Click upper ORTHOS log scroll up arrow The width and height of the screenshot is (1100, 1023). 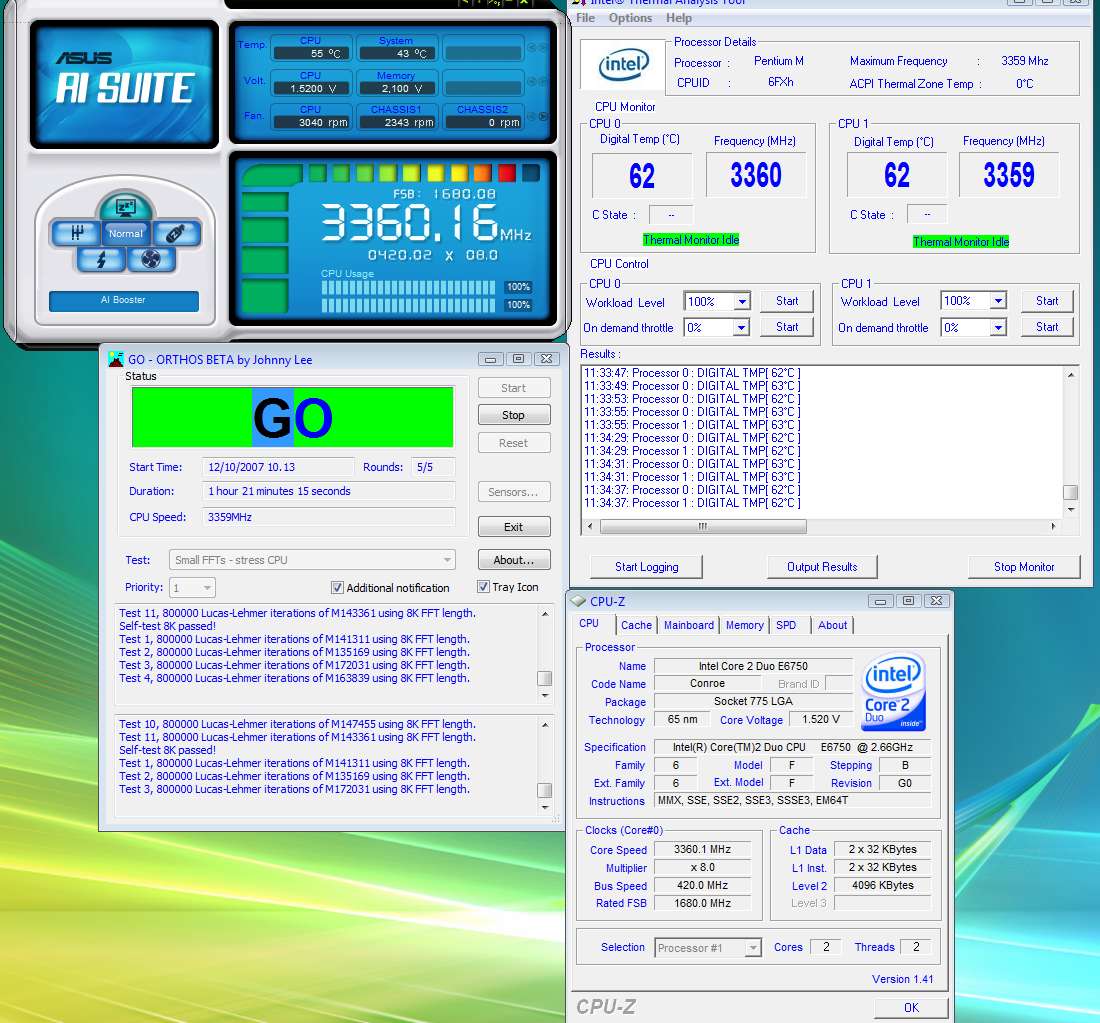tap(545, 614)
